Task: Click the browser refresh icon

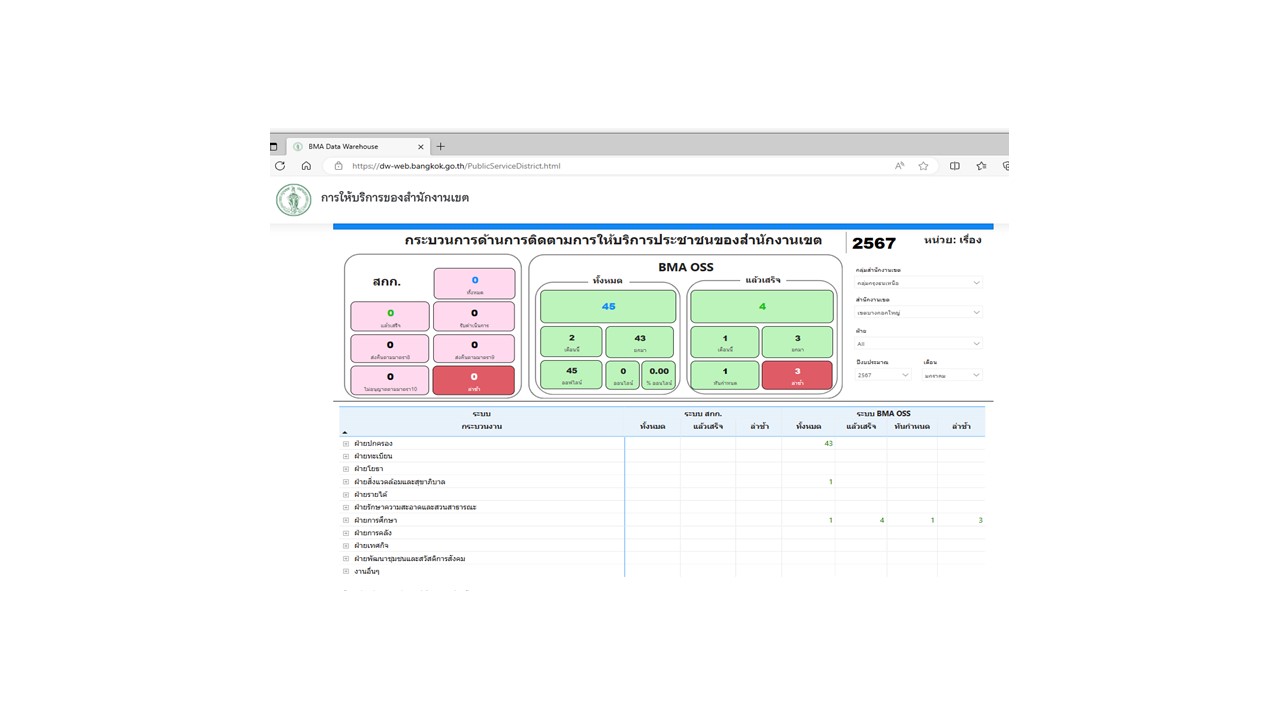Action: pyautogui.click(x=280, y=166)
